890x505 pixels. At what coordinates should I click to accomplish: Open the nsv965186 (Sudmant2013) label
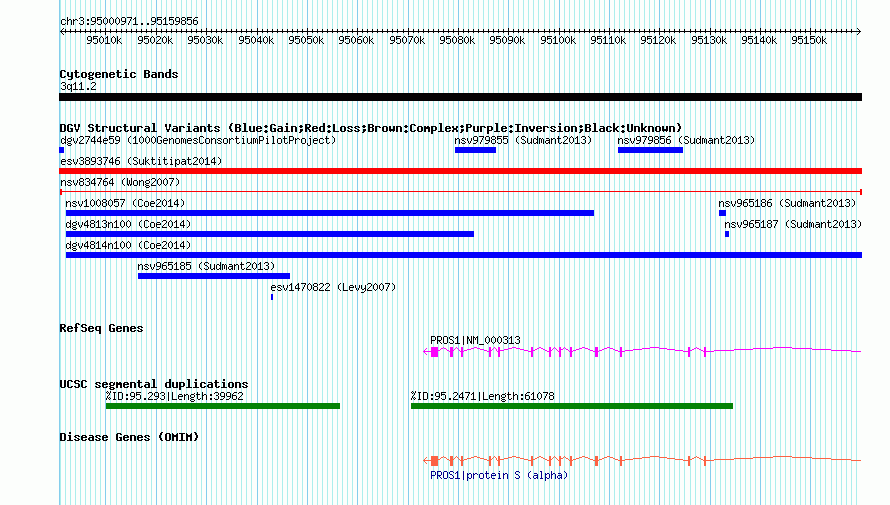(x=787, y=203)
